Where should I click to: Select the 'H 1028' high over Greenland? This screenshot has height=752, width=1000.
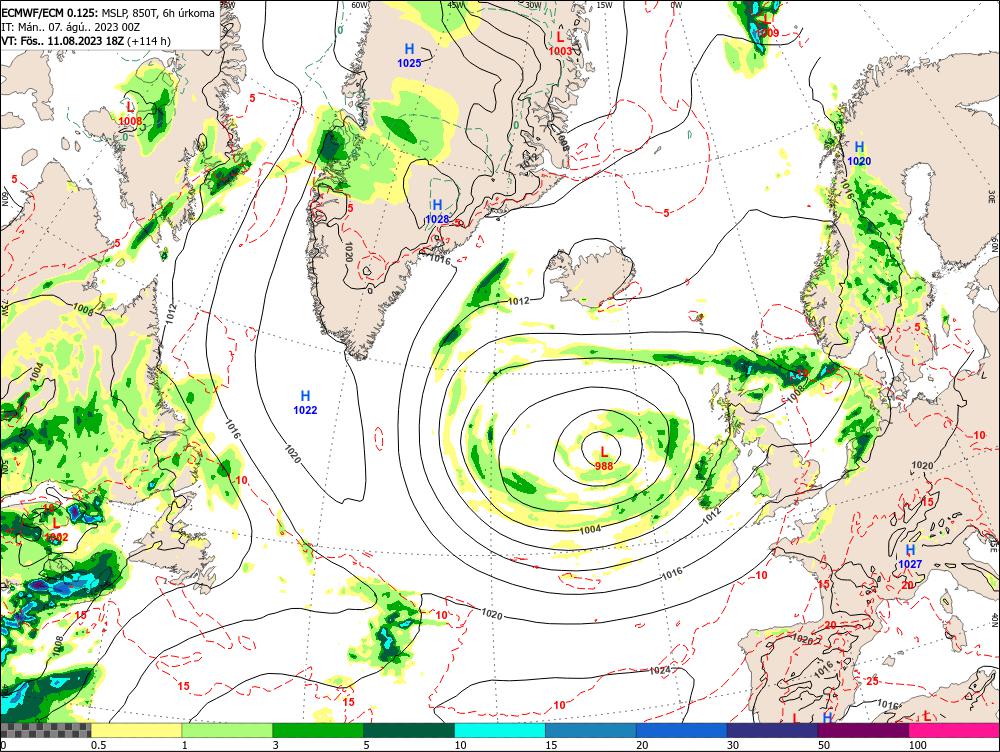pos(438,211)
